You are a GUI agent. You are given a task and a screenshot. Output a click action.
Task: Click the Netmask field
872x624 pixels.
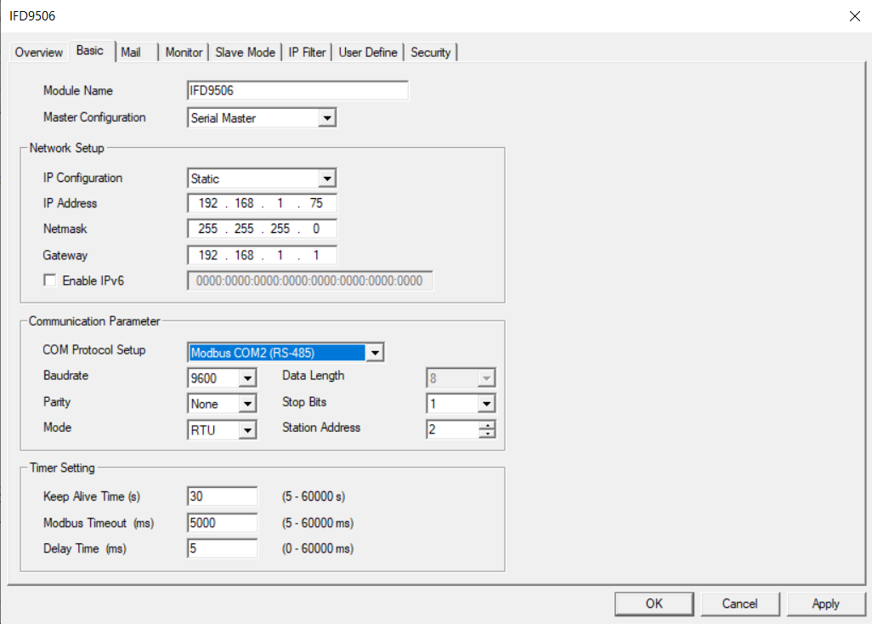pyautogui.click(x=262, y=229)
